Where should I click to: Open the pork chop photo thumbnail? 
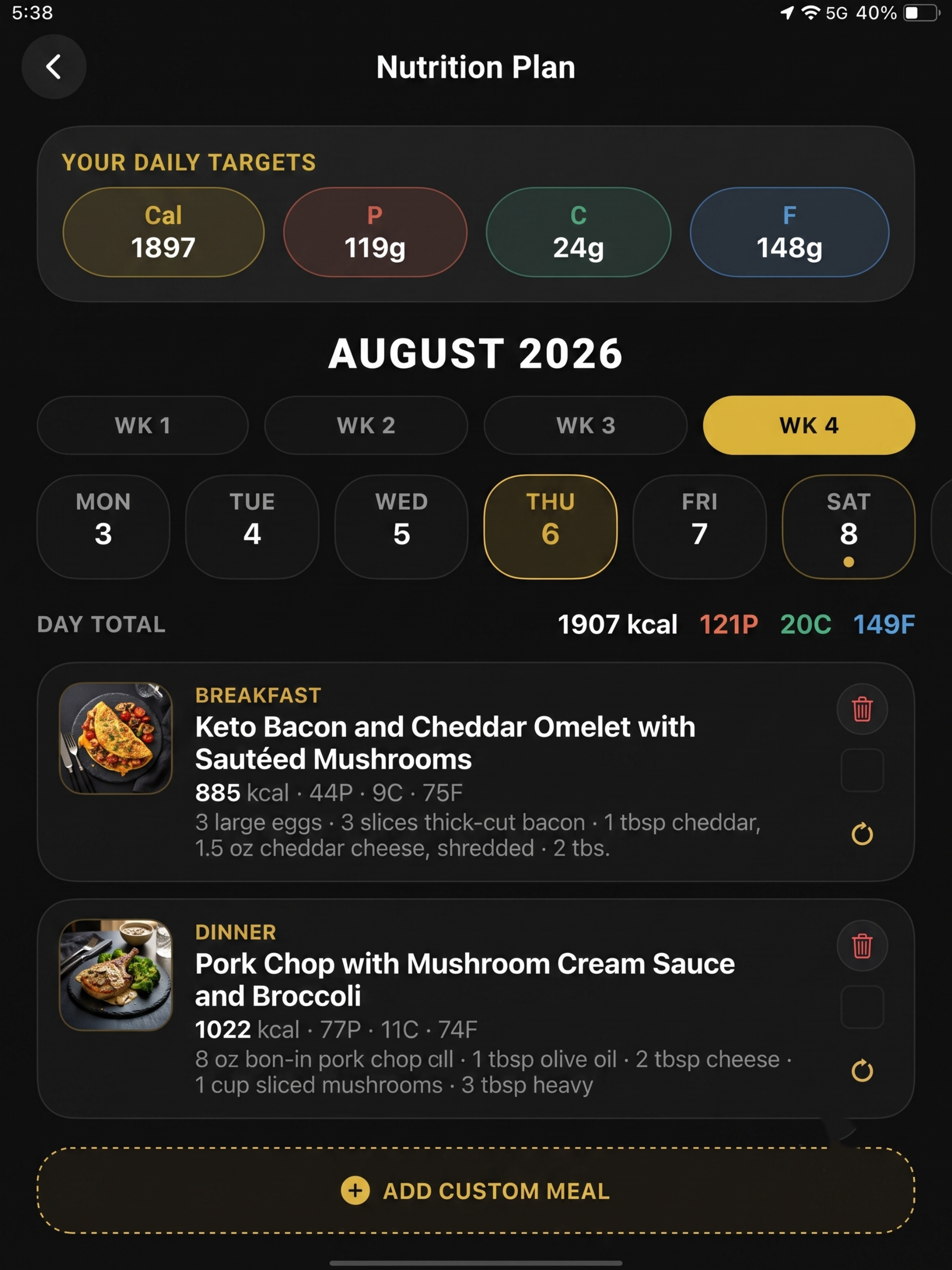tap(116, 975)
